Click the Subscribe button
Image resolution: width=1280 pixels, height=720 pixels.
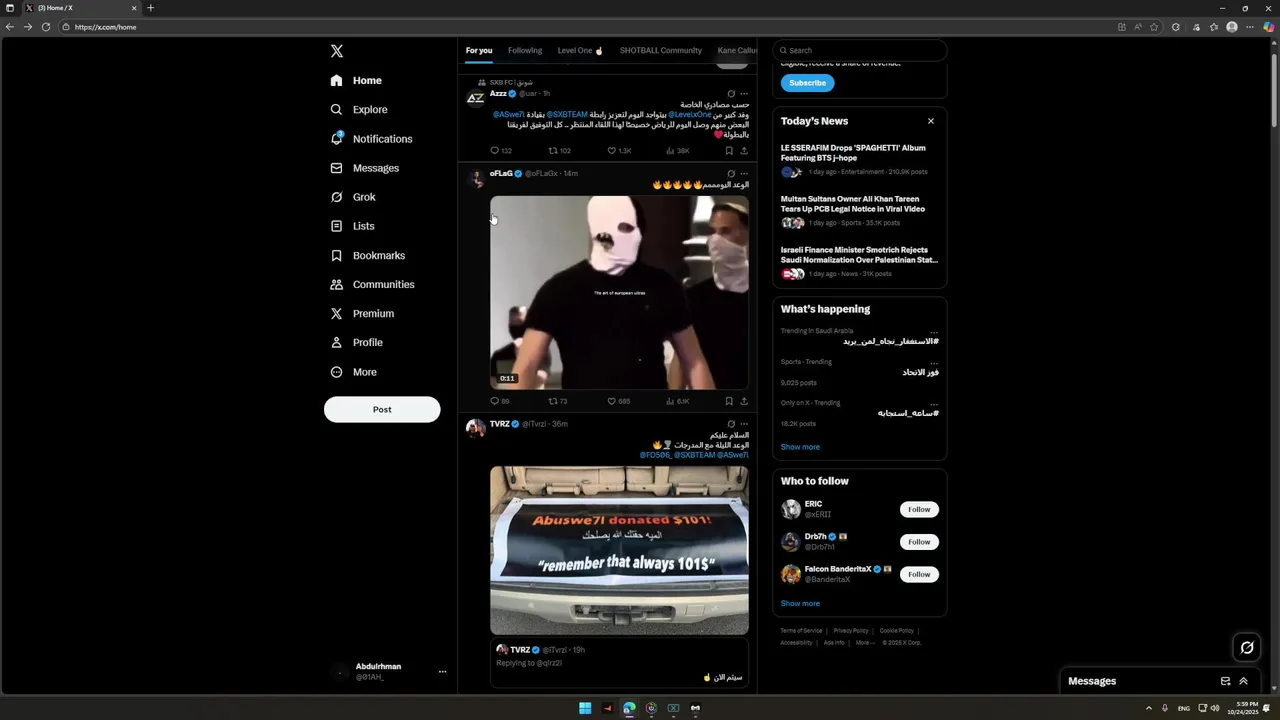807,83
